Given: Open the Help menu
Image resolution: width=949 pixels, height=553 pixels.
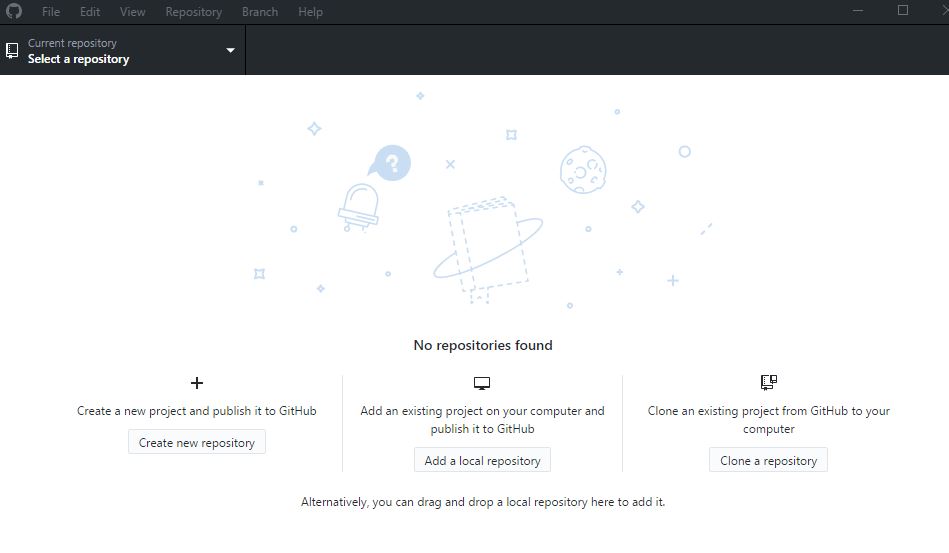Looking at the screenshot, I should pyautogui.click(x=310, y=11).
